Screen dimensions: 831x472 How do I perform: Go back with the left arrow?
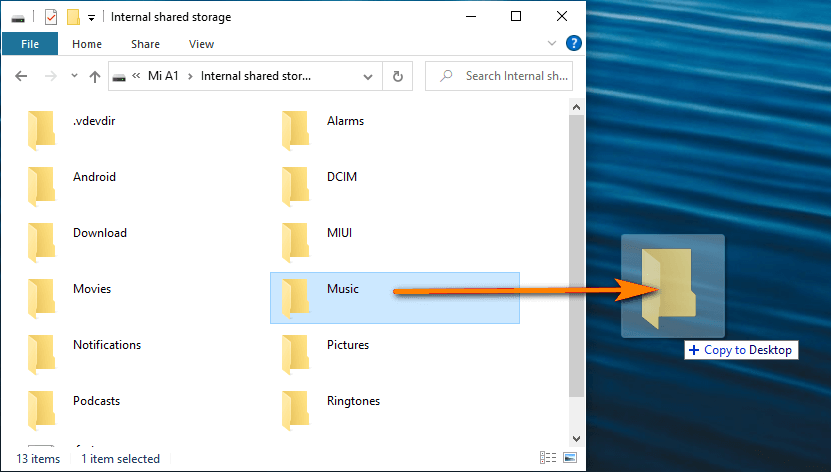(x=21, y=76)
